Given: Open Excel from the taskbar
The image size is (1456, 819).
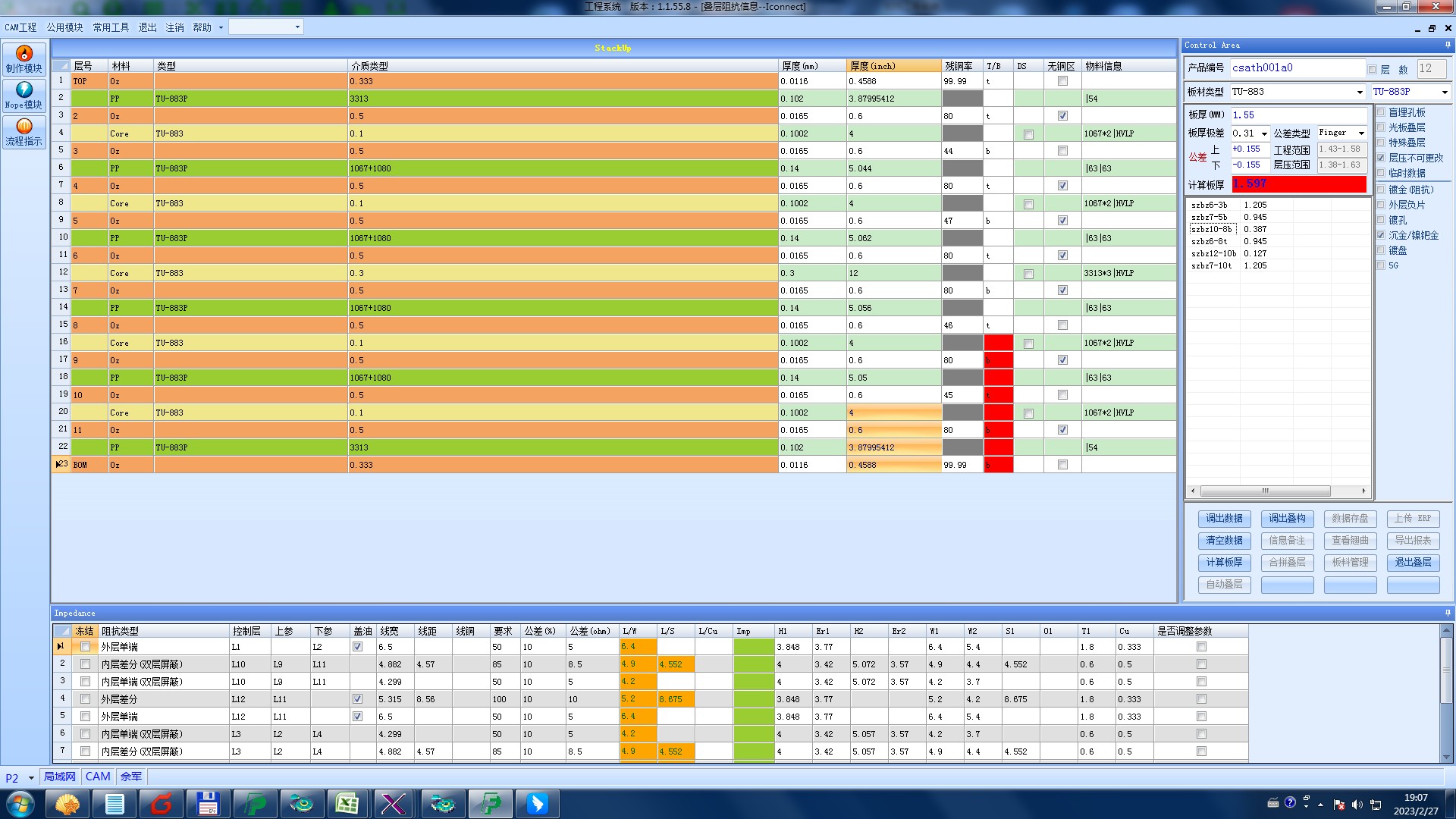Looking at the screenshot, I should pos(347,804).
